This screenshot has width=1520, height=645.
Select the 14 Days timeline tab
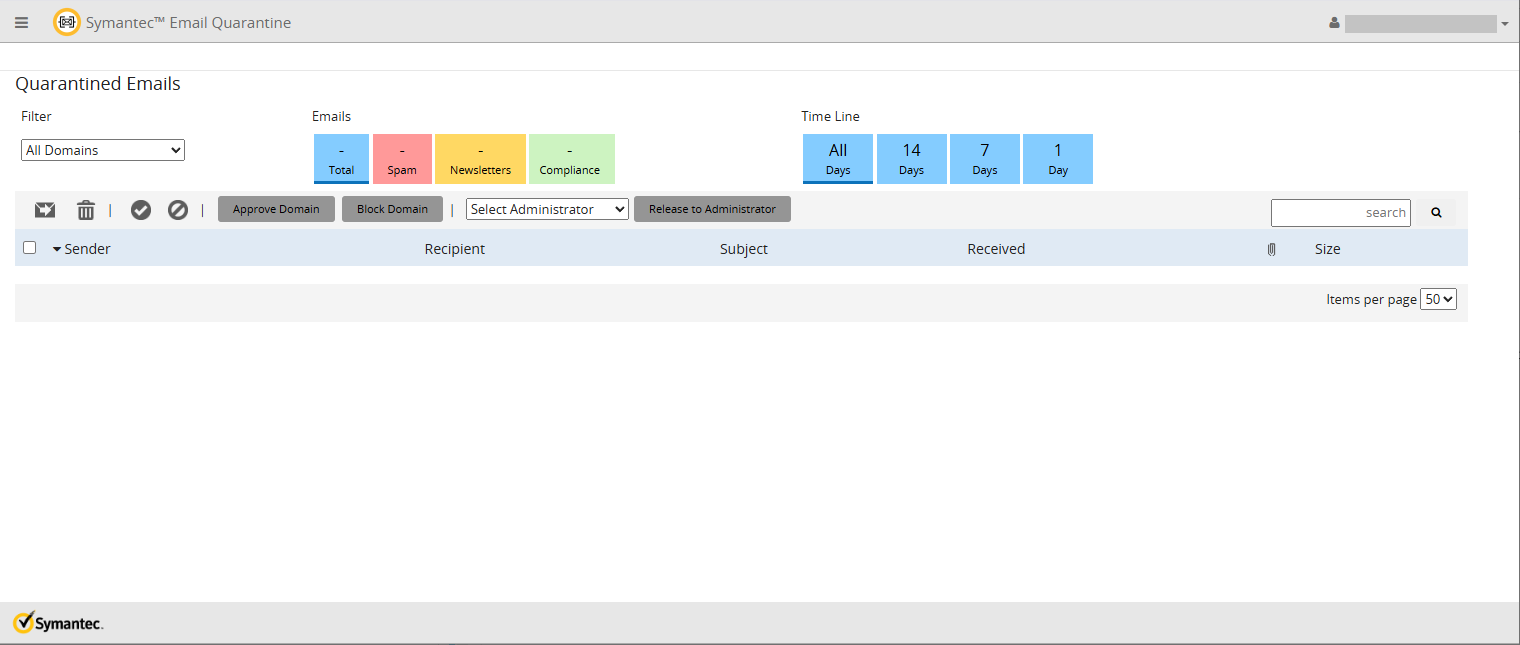coord(911,158)
